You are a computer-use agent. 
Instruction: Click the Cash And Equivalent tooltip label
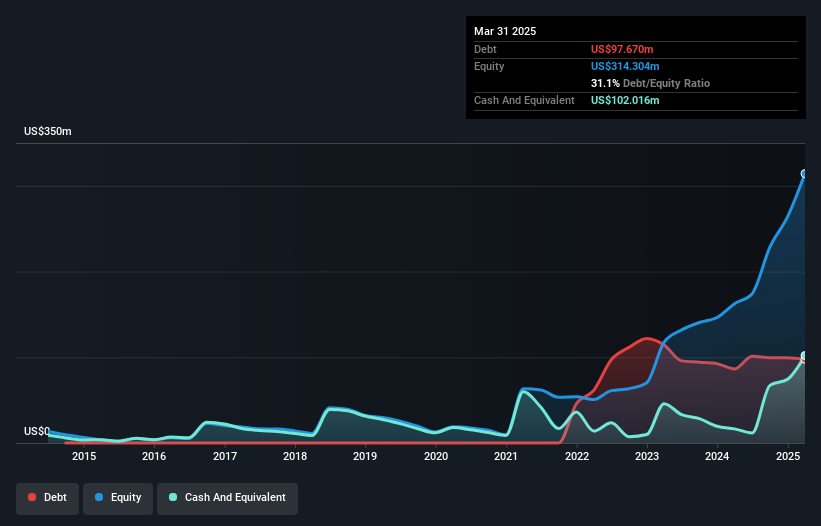524,100
